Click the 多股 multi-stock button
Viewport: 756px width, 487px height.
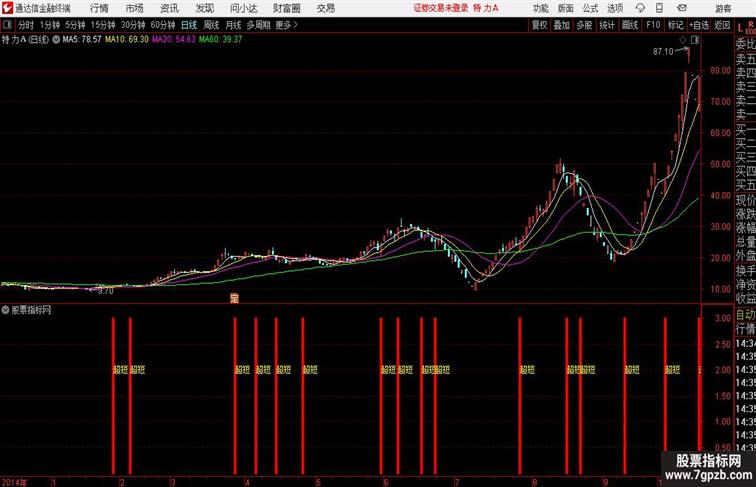584,25
